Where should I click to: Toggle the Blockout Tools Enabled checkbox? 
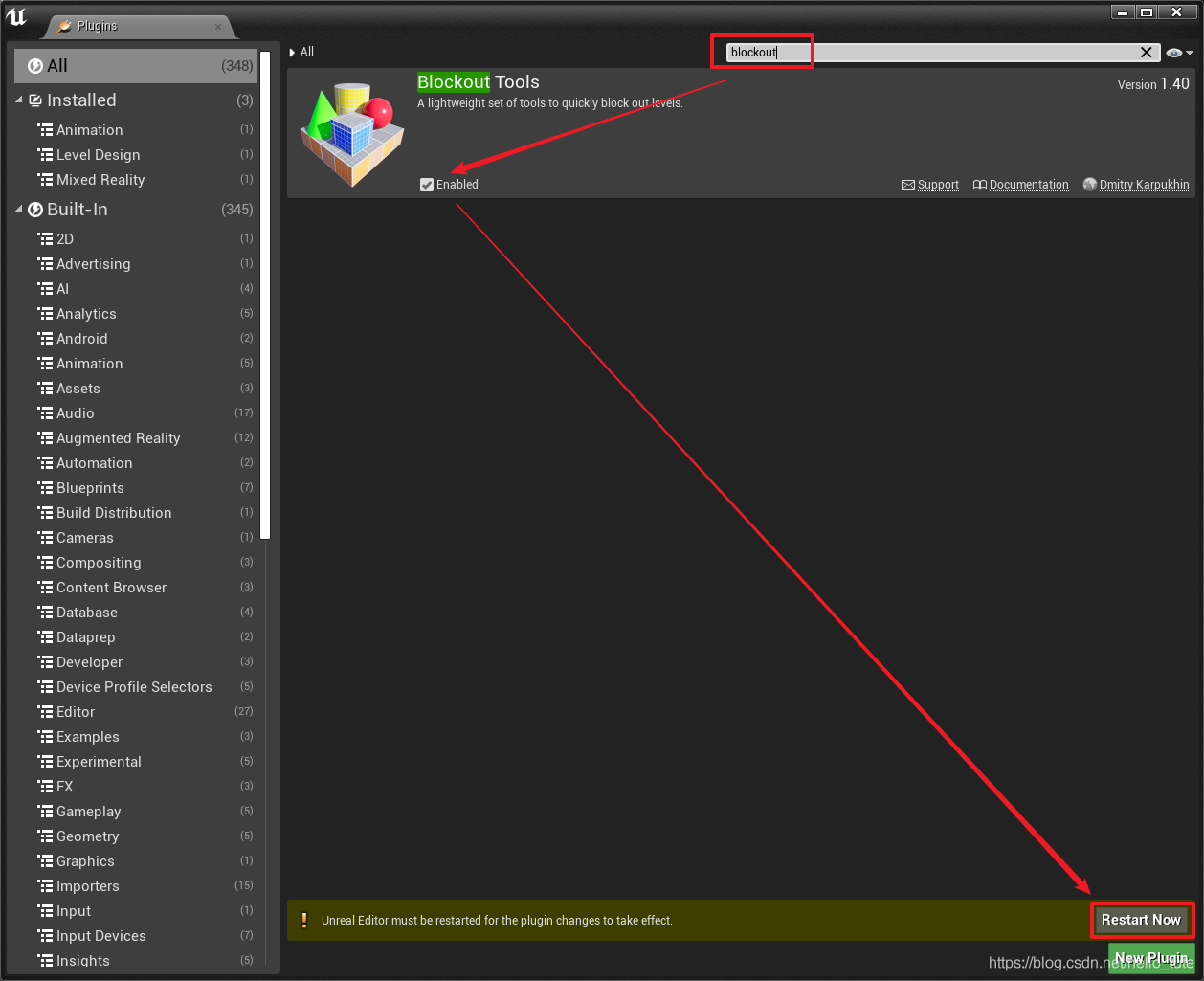[x=427, y=185]
